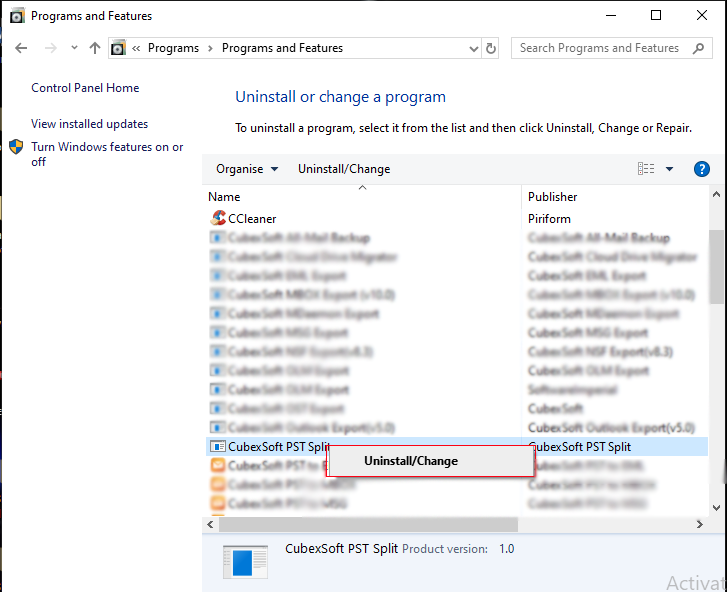Click the horizontal scrollbar thumb

369,524
